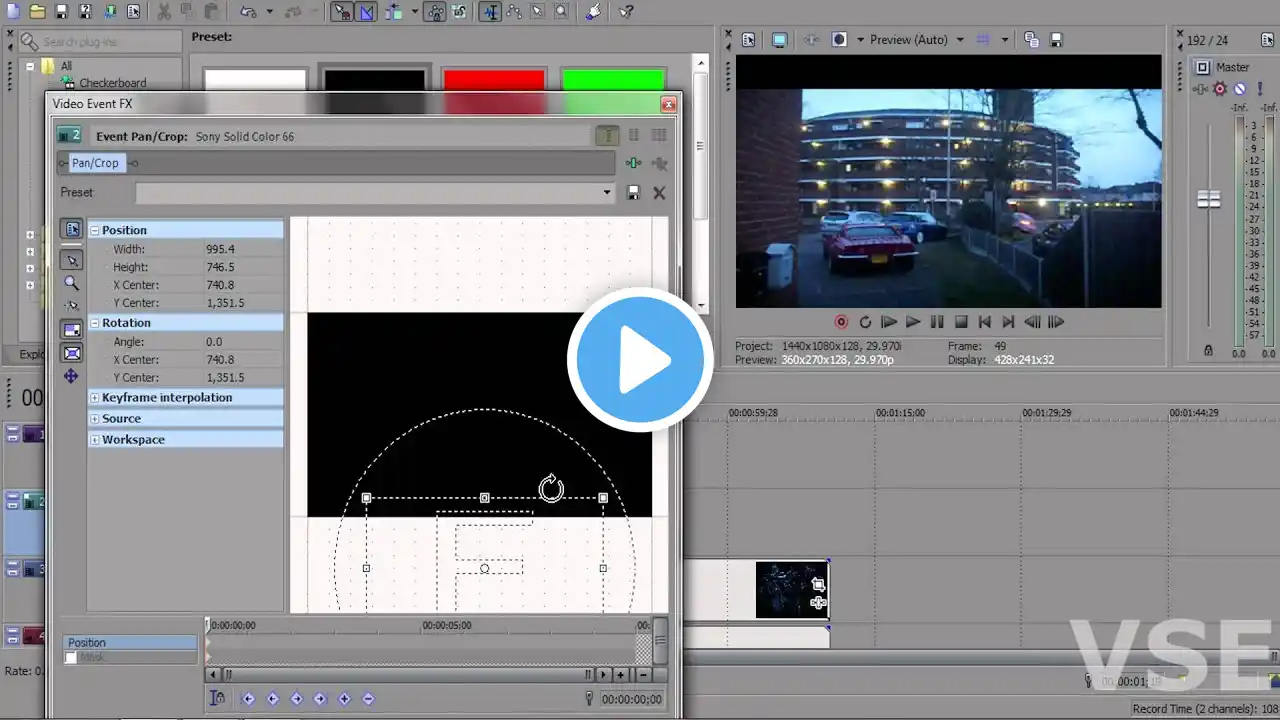Viewport: 1280px width, 720px height.
Task: Save the project using the floppy icon
Action: [61, 12]
